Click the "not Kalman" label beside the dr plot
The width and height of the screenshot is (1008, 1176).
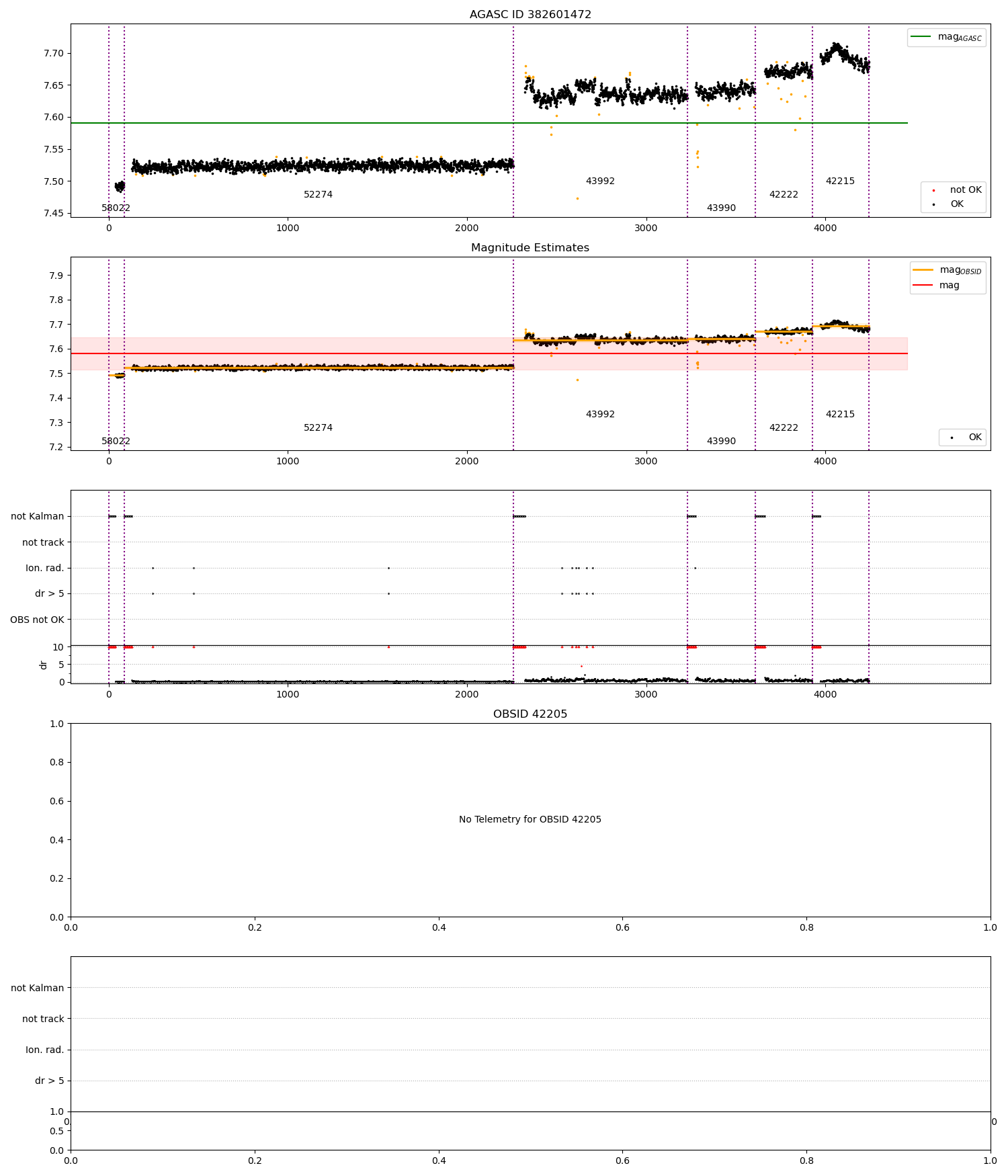[x=38, y=517]
